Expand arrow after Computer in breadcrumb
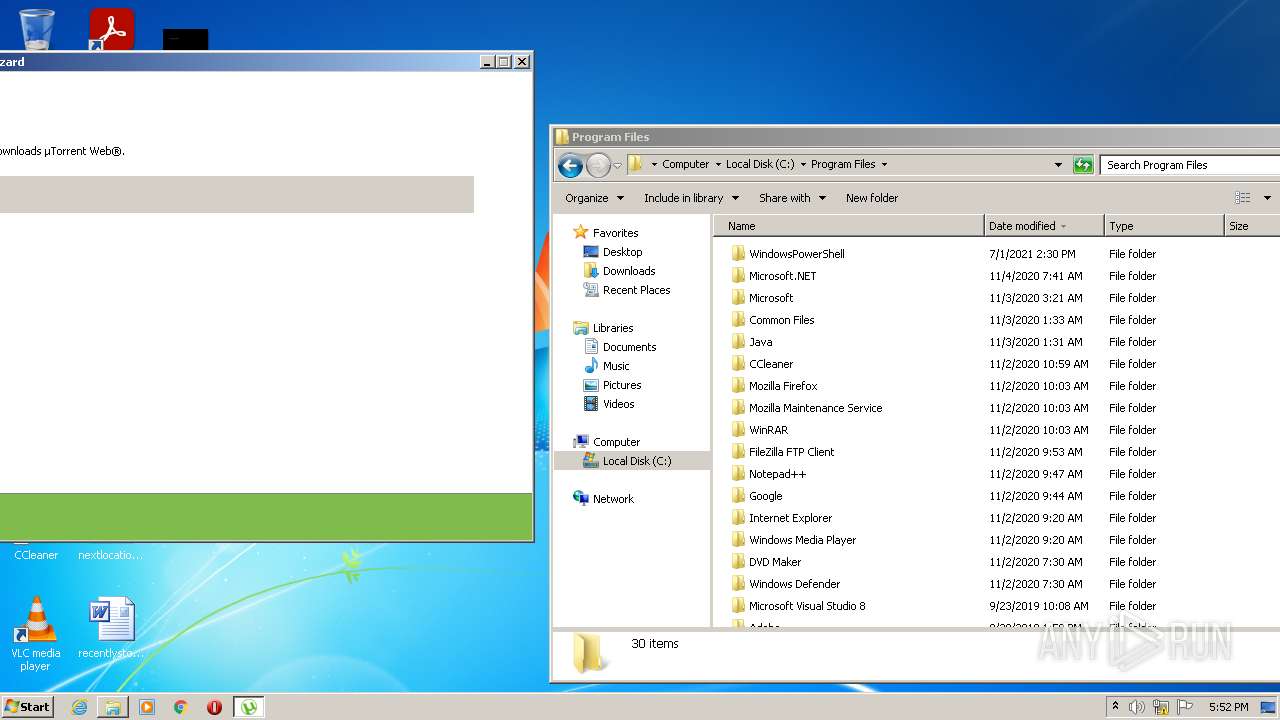 (718, 165)
